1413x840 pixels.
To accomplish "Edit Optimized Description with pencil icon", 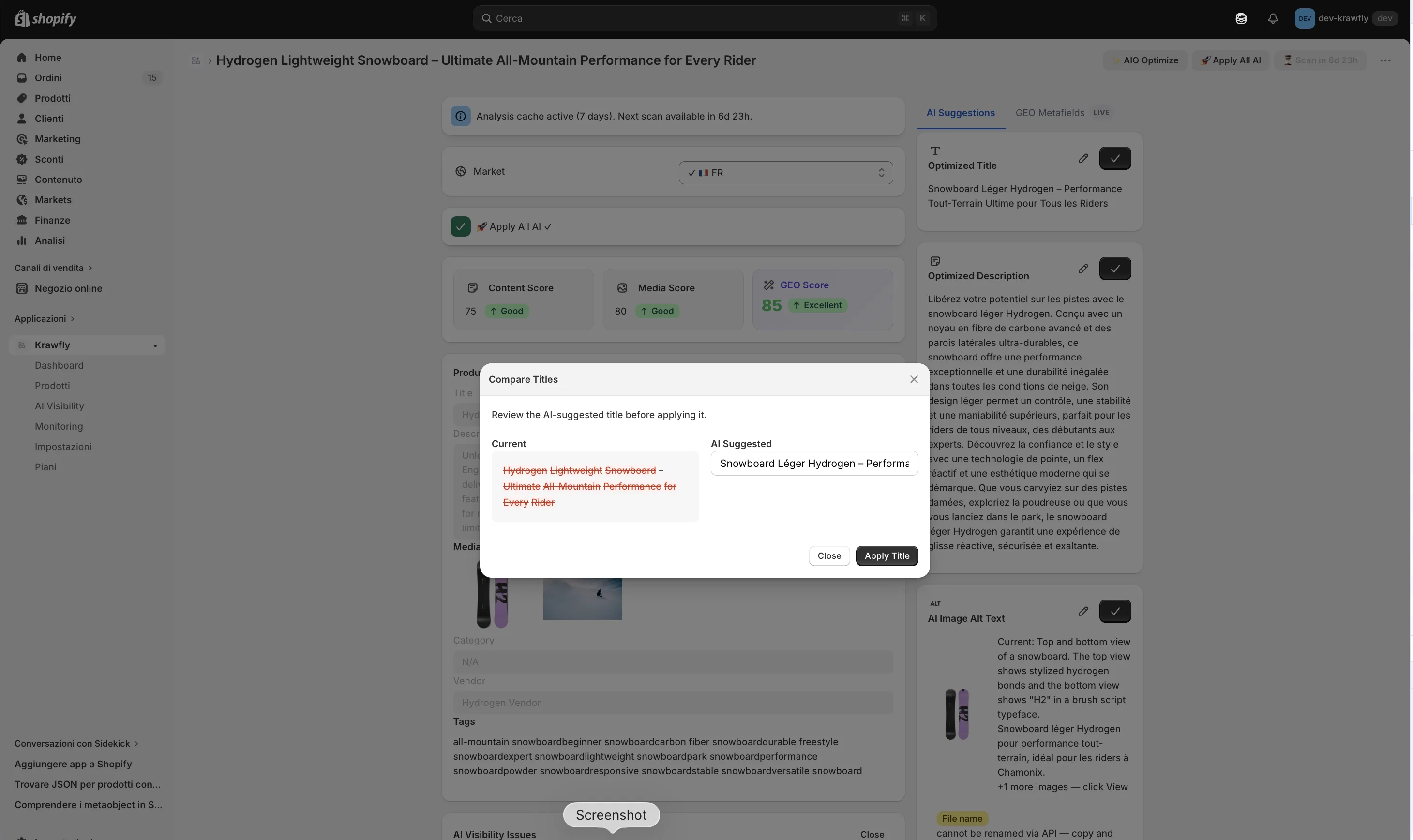I will pyautogui.click(x=1082, y=268).
